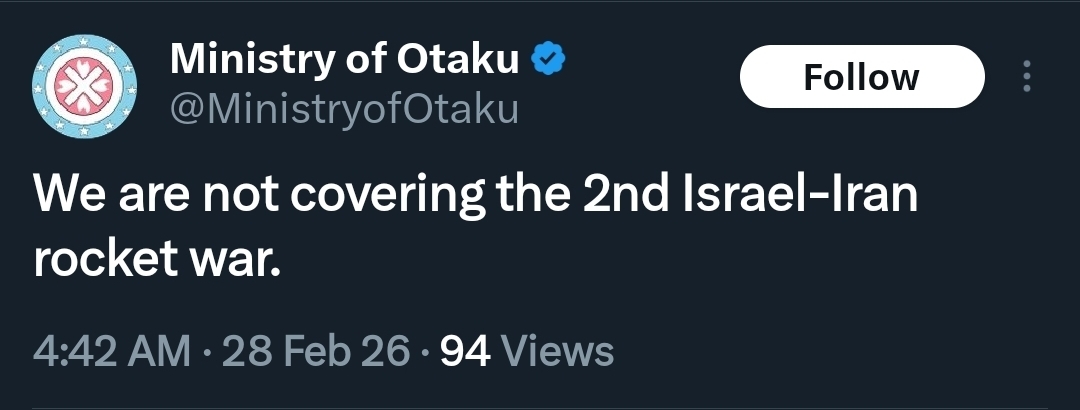Open the Ministry of Otaku display name

(344, 61)
